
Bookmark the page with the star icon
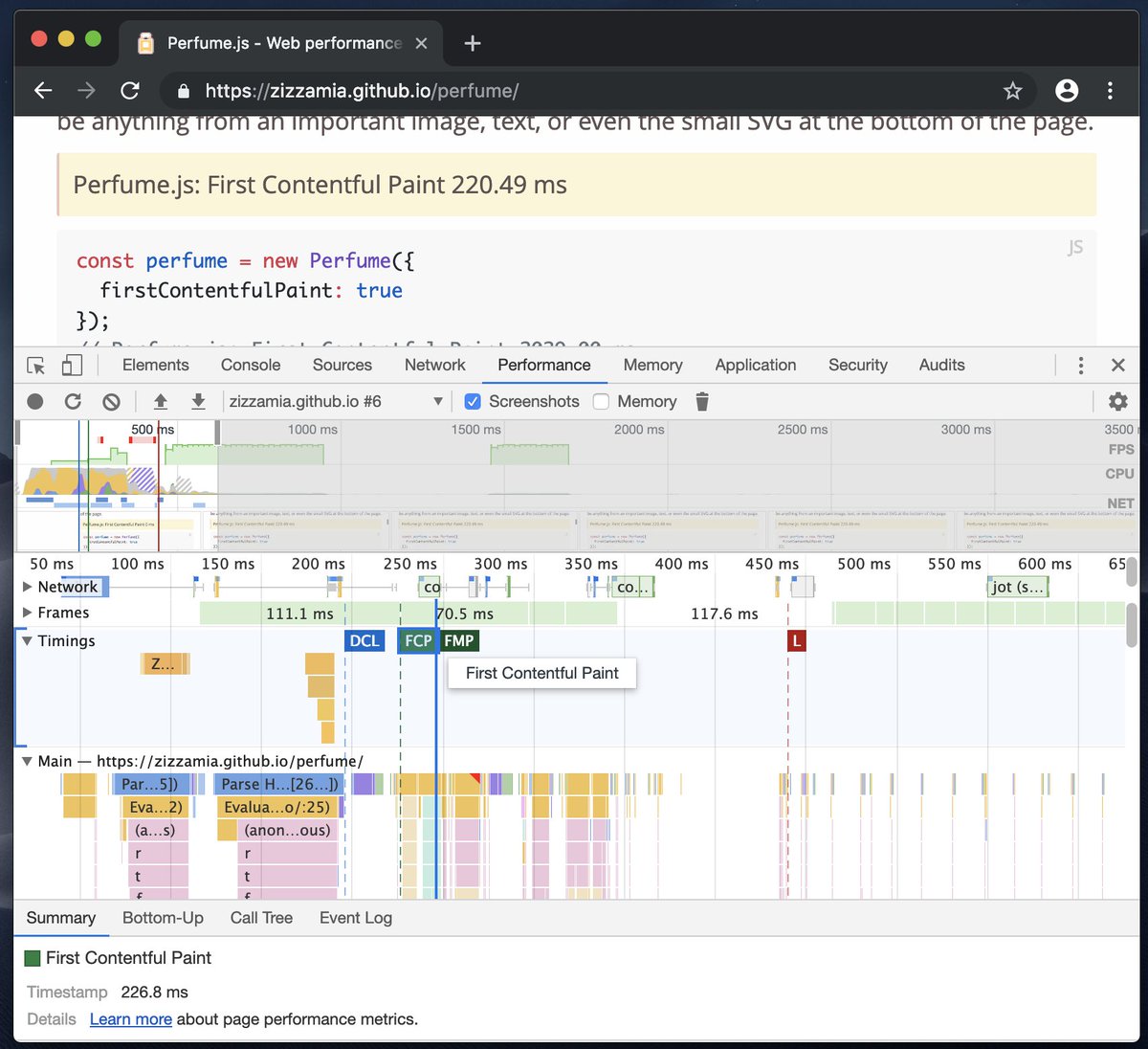coord(1013,90)
